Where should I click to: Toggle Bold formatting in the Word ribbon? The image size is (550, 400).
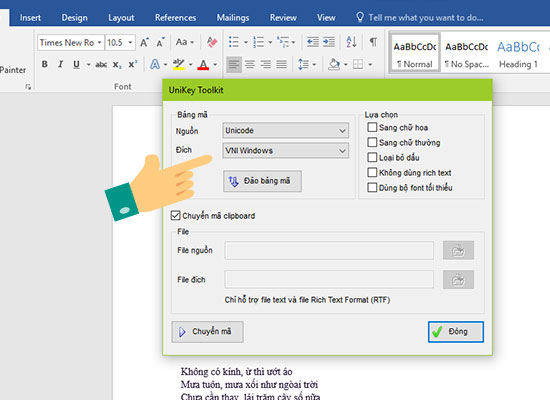(x=45, y=64)
